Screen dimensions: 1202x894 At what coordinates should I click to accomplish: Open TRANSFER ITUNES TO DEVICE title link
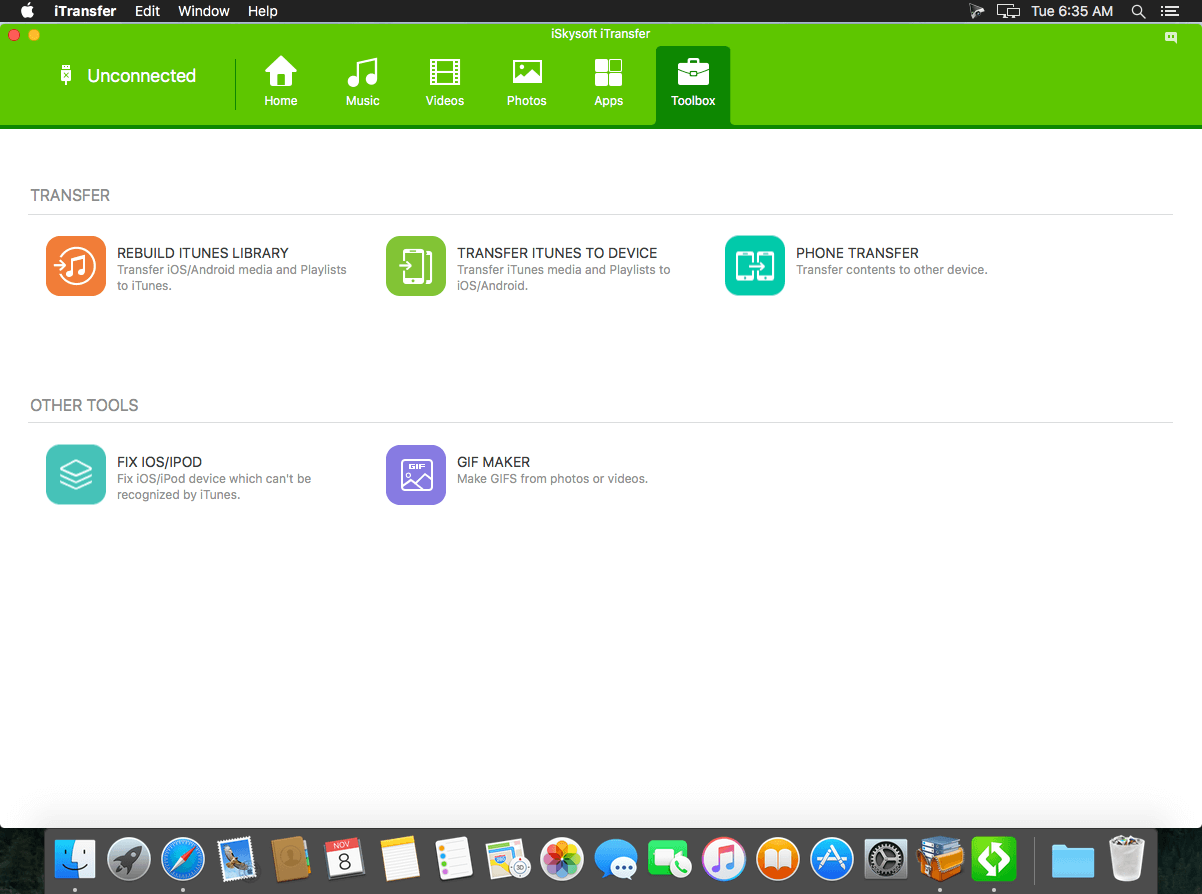click(557, 253)
